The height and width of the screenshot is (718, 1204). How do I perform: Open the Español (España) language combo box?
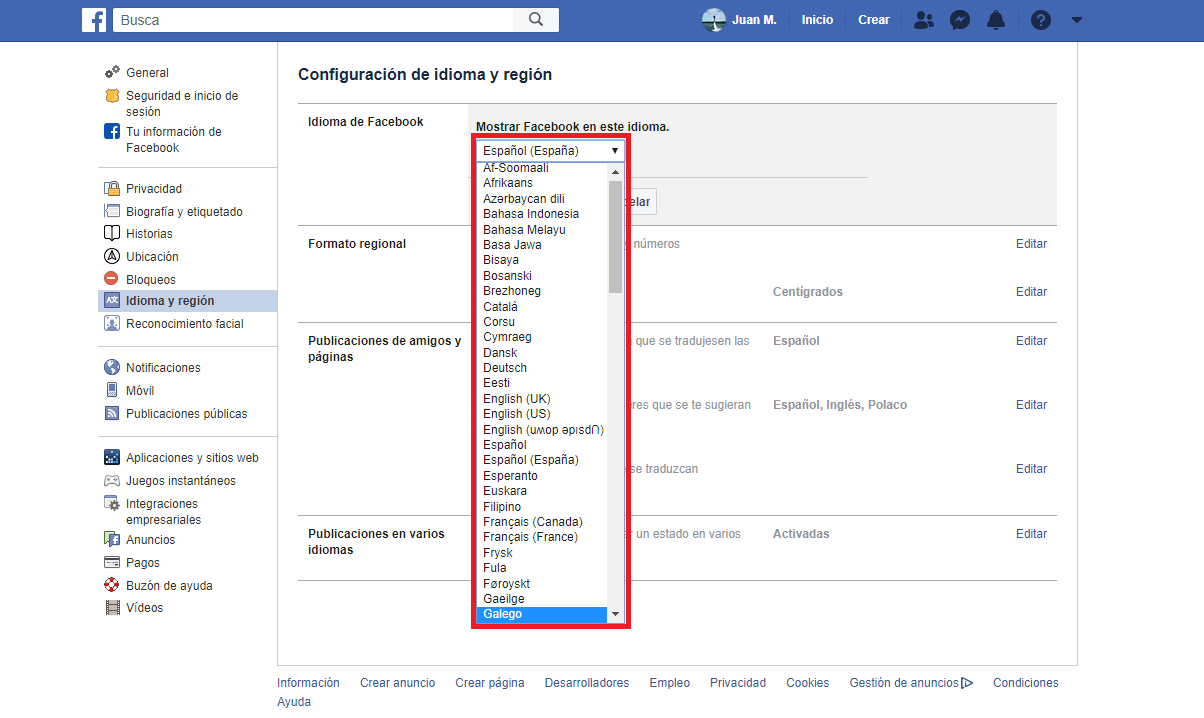pos(550,150)
